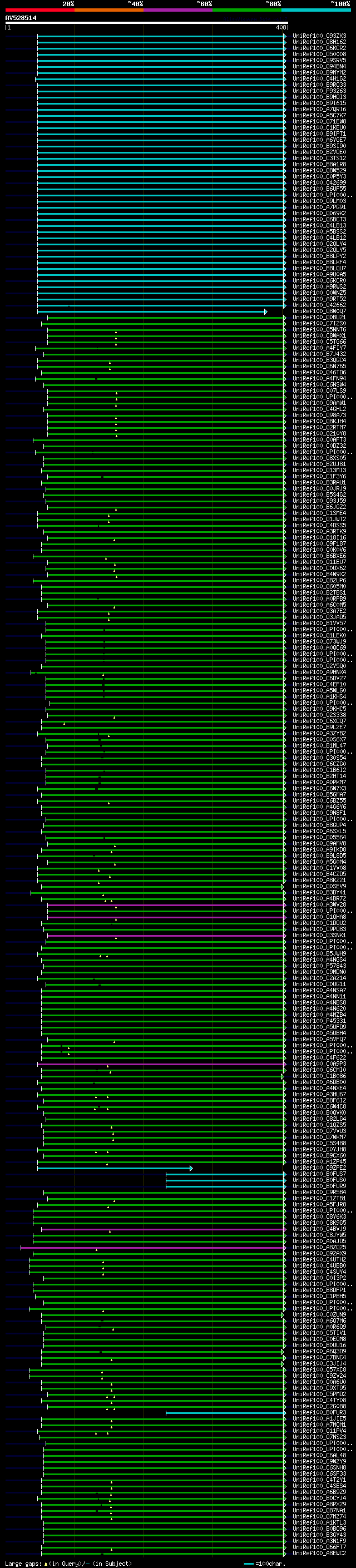Click hit label UniRef100_Q42662
The width and height of the screenshot is (356, 1568).
point(319,305)
